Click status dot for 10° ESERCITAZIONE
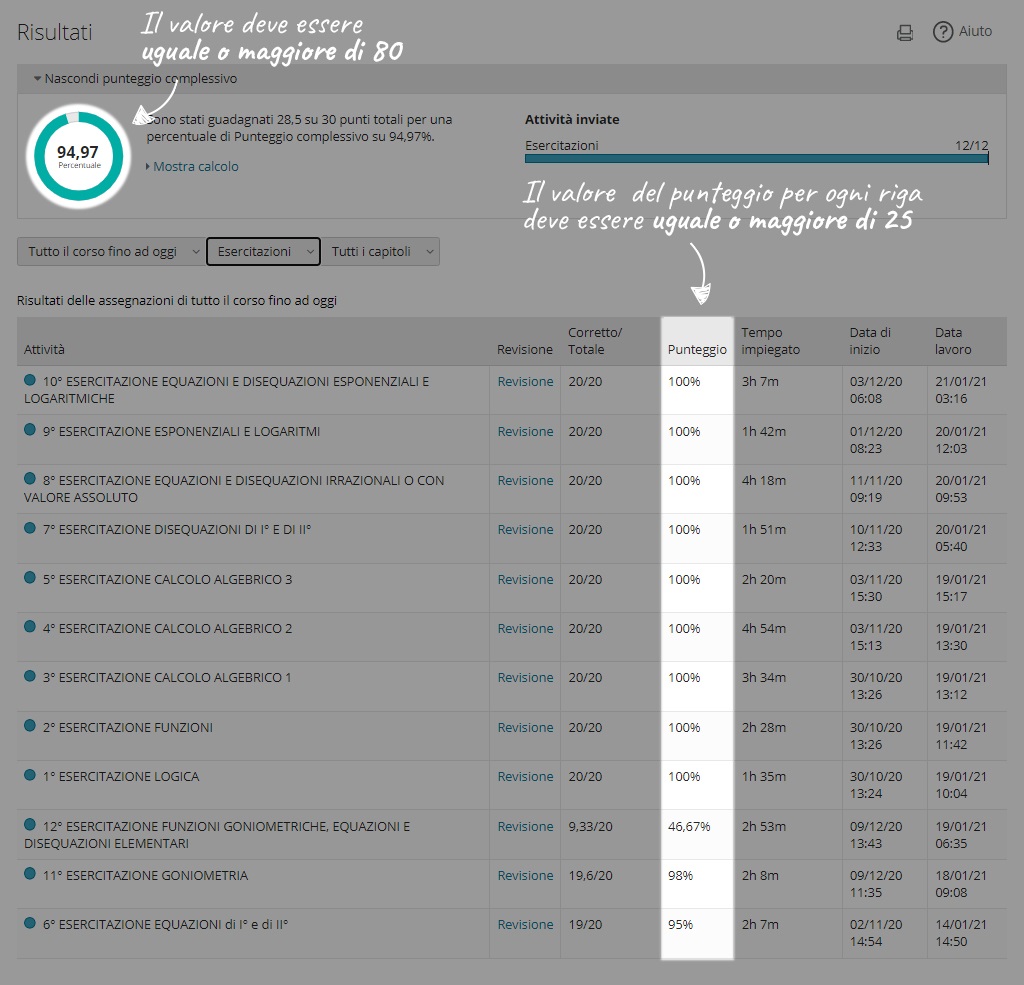 click(30, 381)
